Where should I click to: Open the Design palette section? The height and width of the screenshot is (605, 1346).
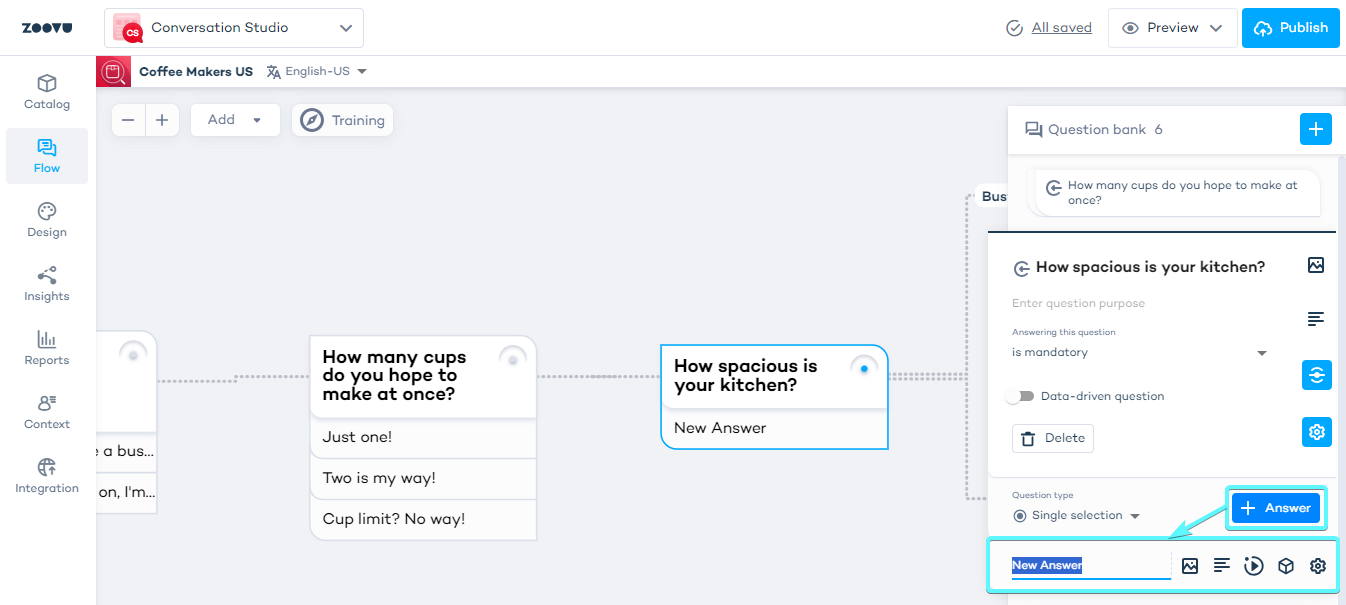click(x=47, y=220)
